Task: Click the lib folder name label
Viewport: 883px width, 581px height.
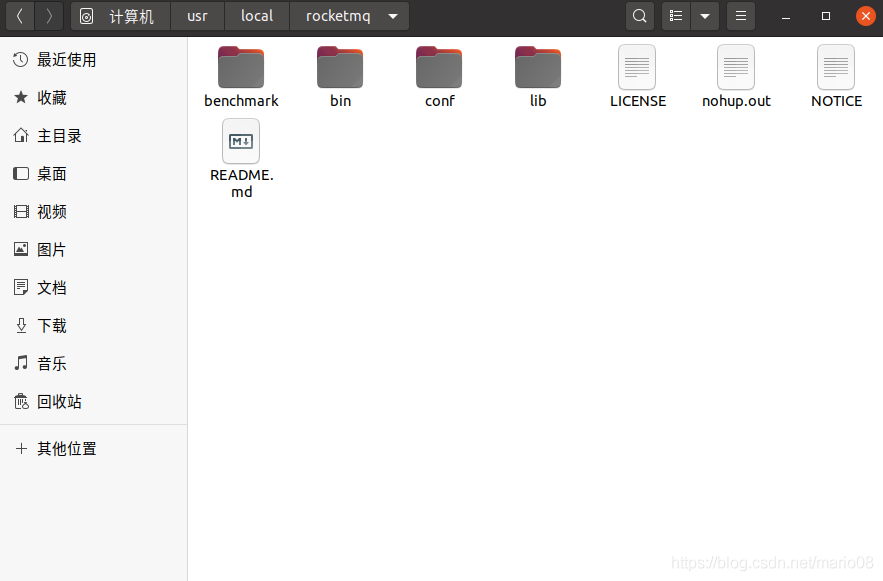Action: tap(538, 101)
